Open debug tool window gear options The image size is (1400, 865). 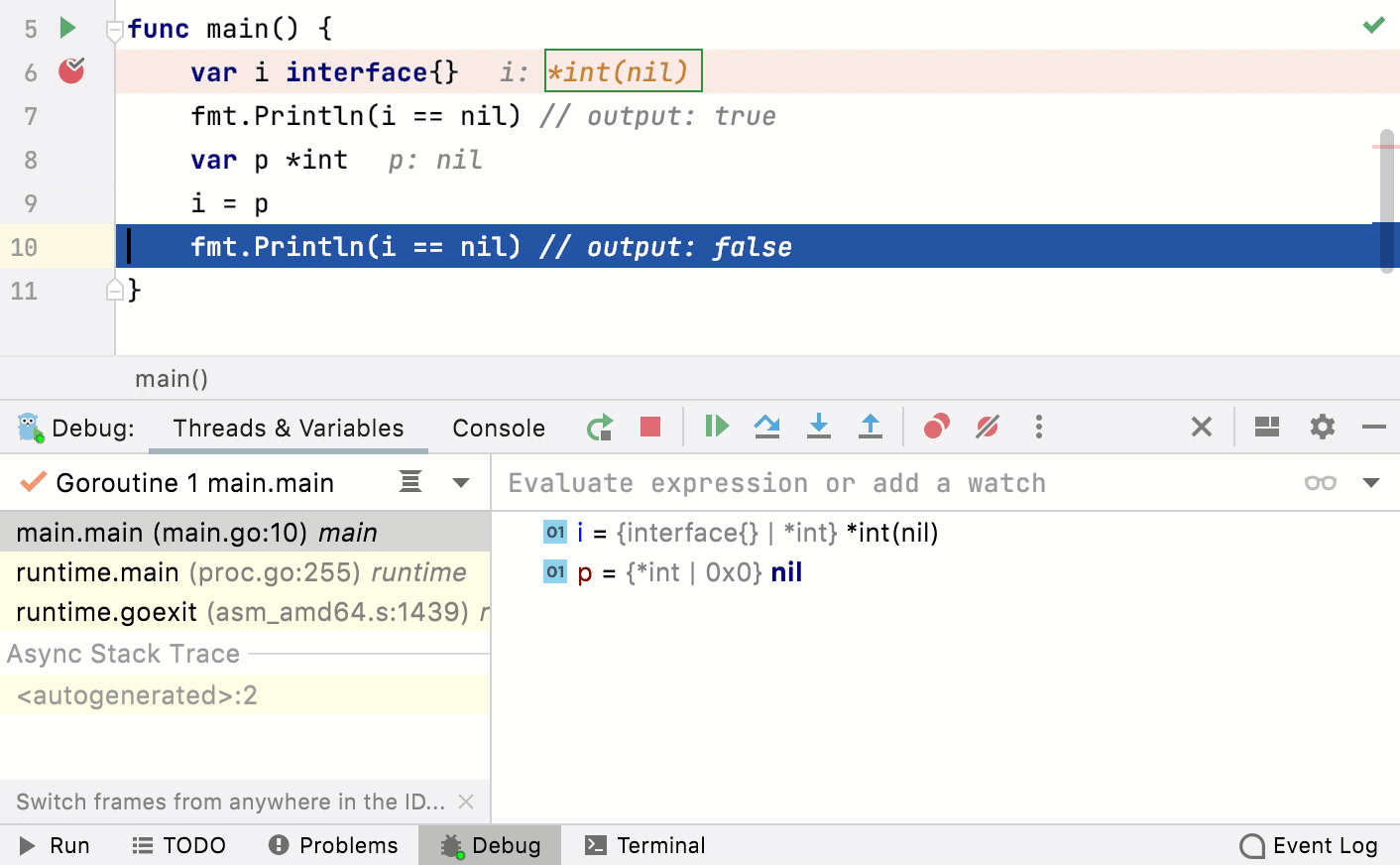point(1323,427)
